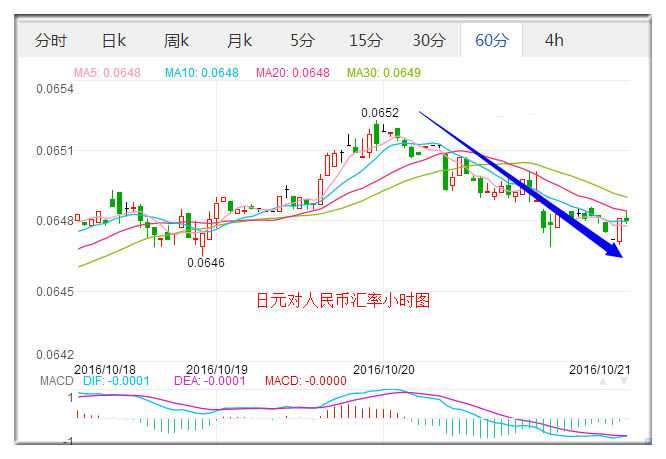Click the green MA30 legend label
The height and width of the screenshot is (459, 666).
[x=383, y=73]
